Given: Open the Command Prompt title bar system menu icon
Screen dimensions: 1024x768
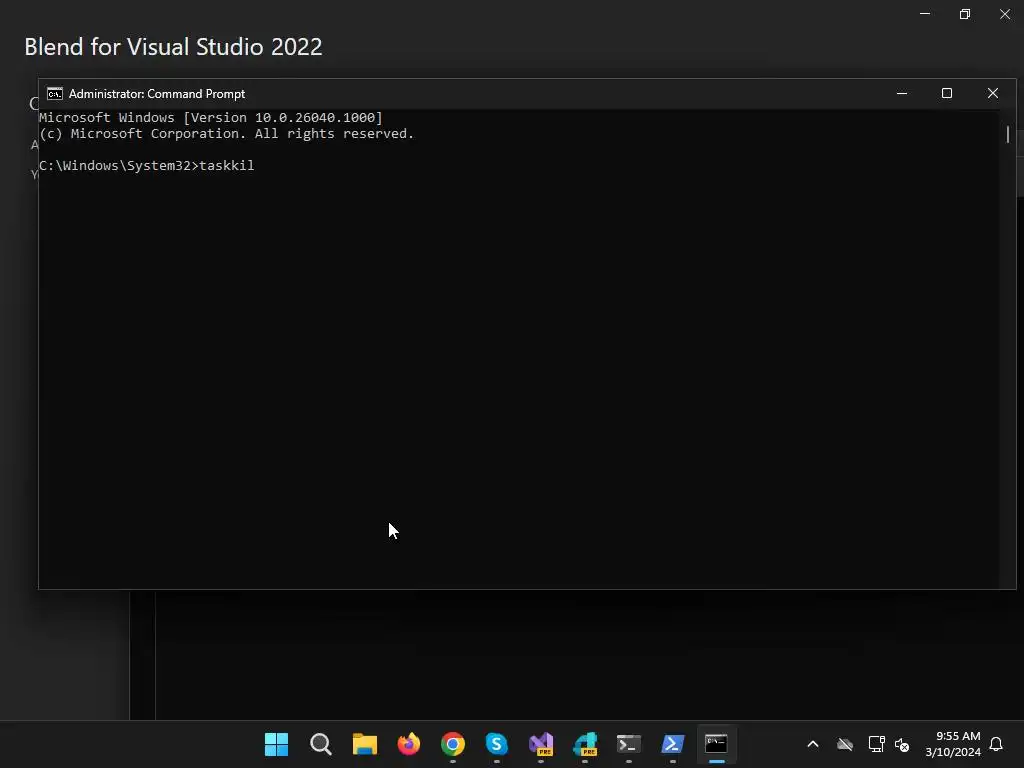Looking at the screenshot, I should pyautogui.click(x=55, y=94).
